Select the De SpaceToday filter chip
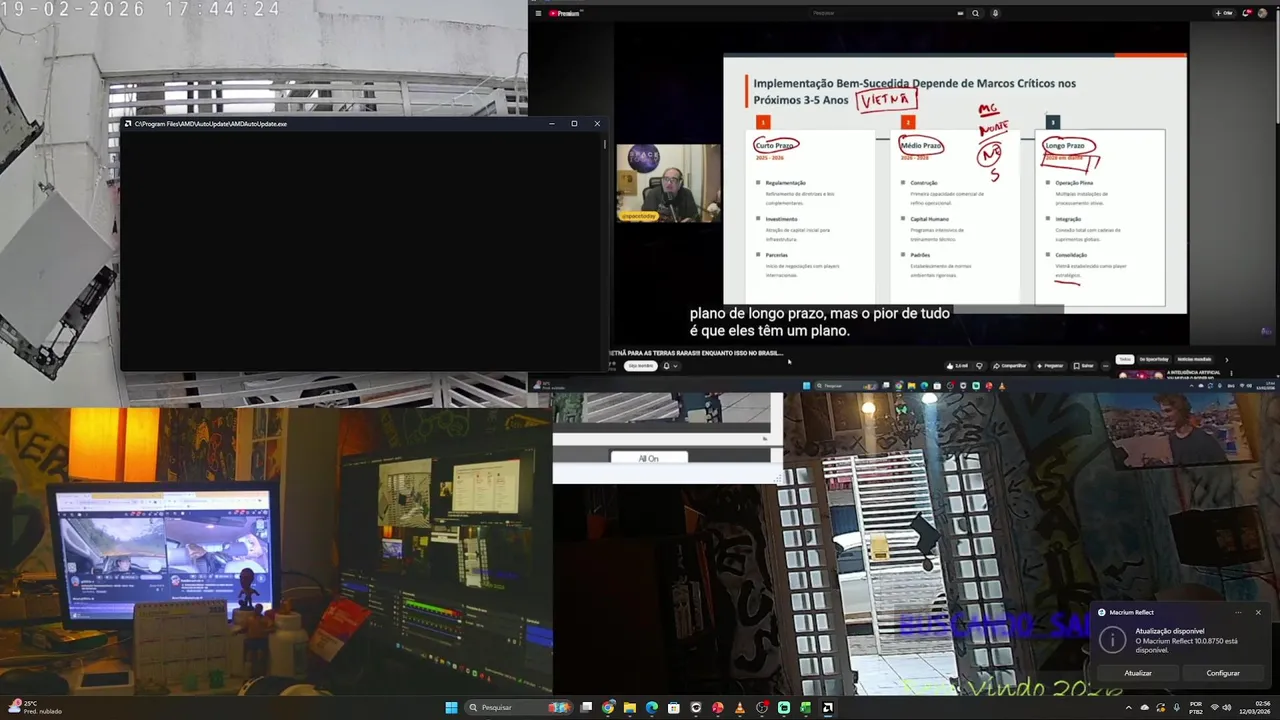The width and height of the screenshot is (1280, 720). (1154, 359)
